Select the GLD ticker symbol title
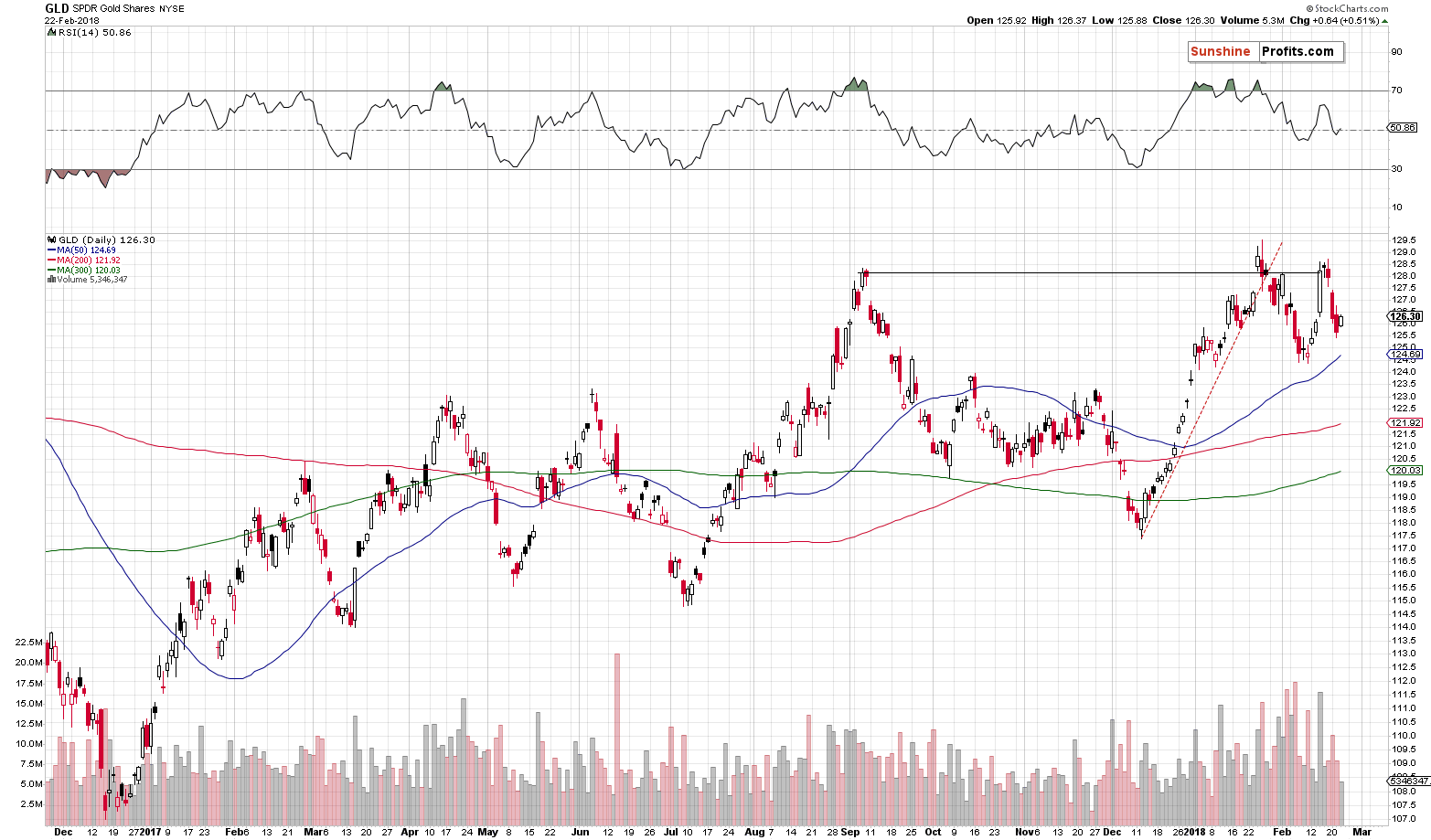The width and height of the screenshot is (1431, 840). coord(57,8)
